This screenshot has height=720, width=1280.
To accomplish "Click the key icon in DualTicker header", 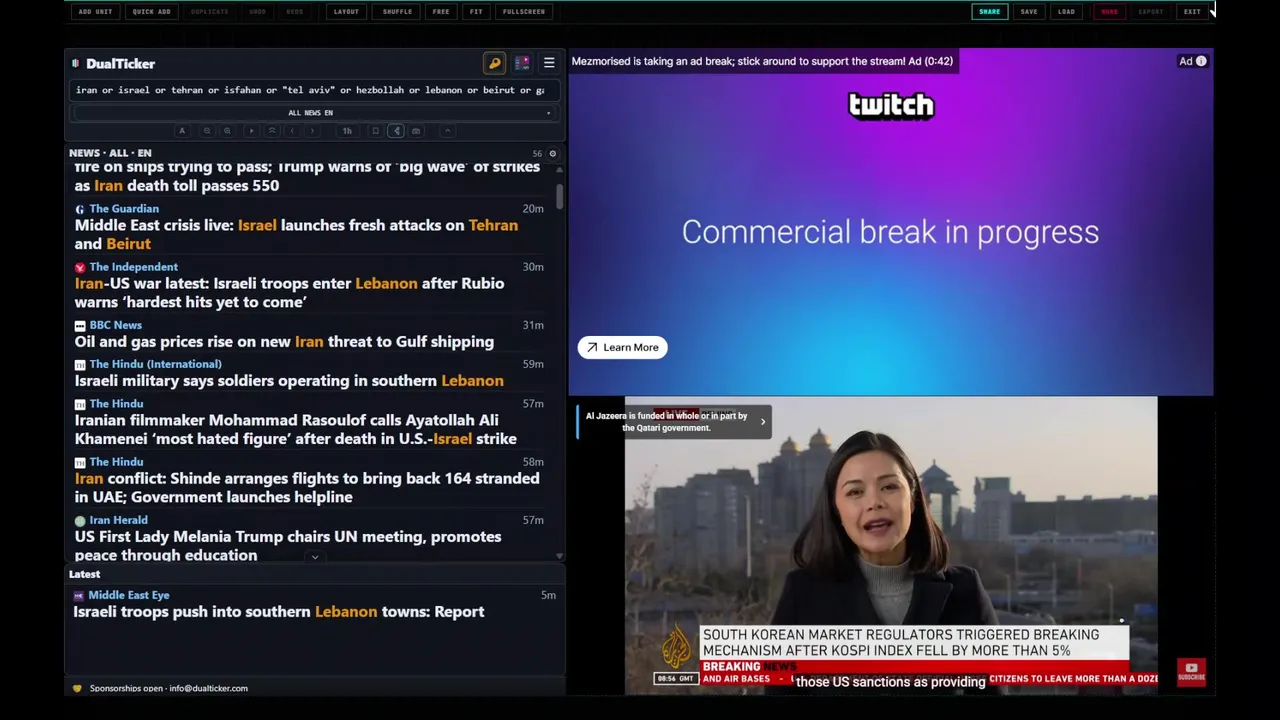I will [x=494, y=63].
